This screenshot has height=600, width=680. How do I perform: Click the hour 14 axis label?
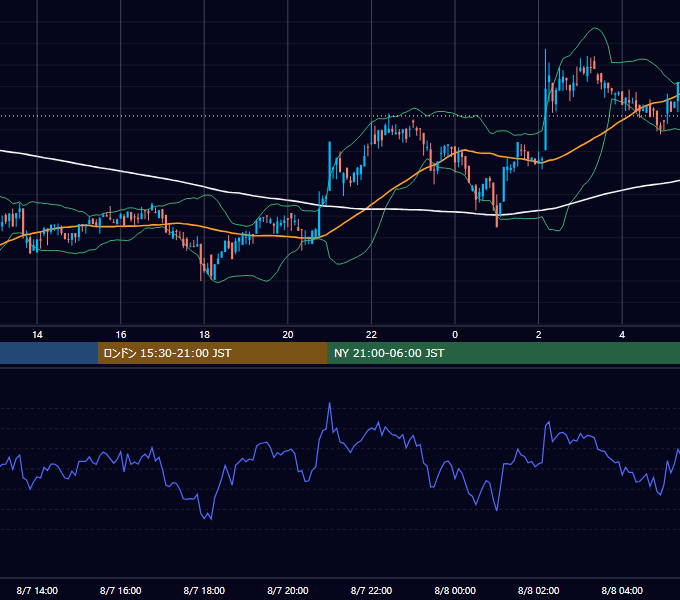[x=37, y=334]
